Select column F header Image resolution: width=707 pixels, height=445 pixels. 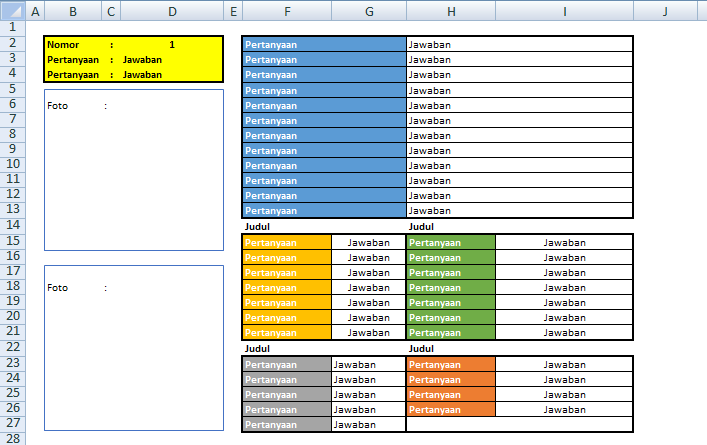[287, 11]
